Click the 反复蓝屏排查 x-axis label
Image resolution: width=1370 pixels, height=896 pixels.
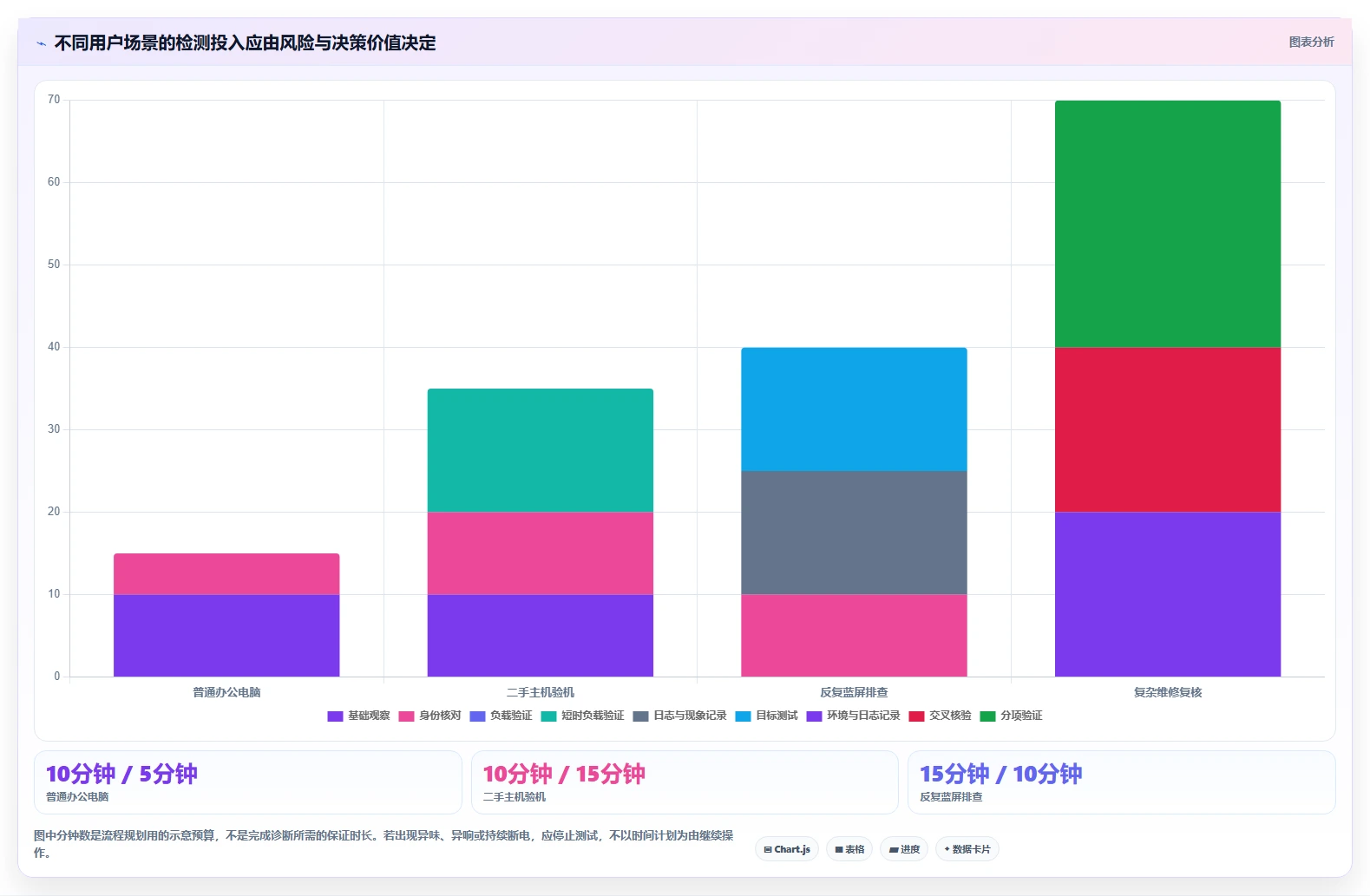(x=854, y=692)
